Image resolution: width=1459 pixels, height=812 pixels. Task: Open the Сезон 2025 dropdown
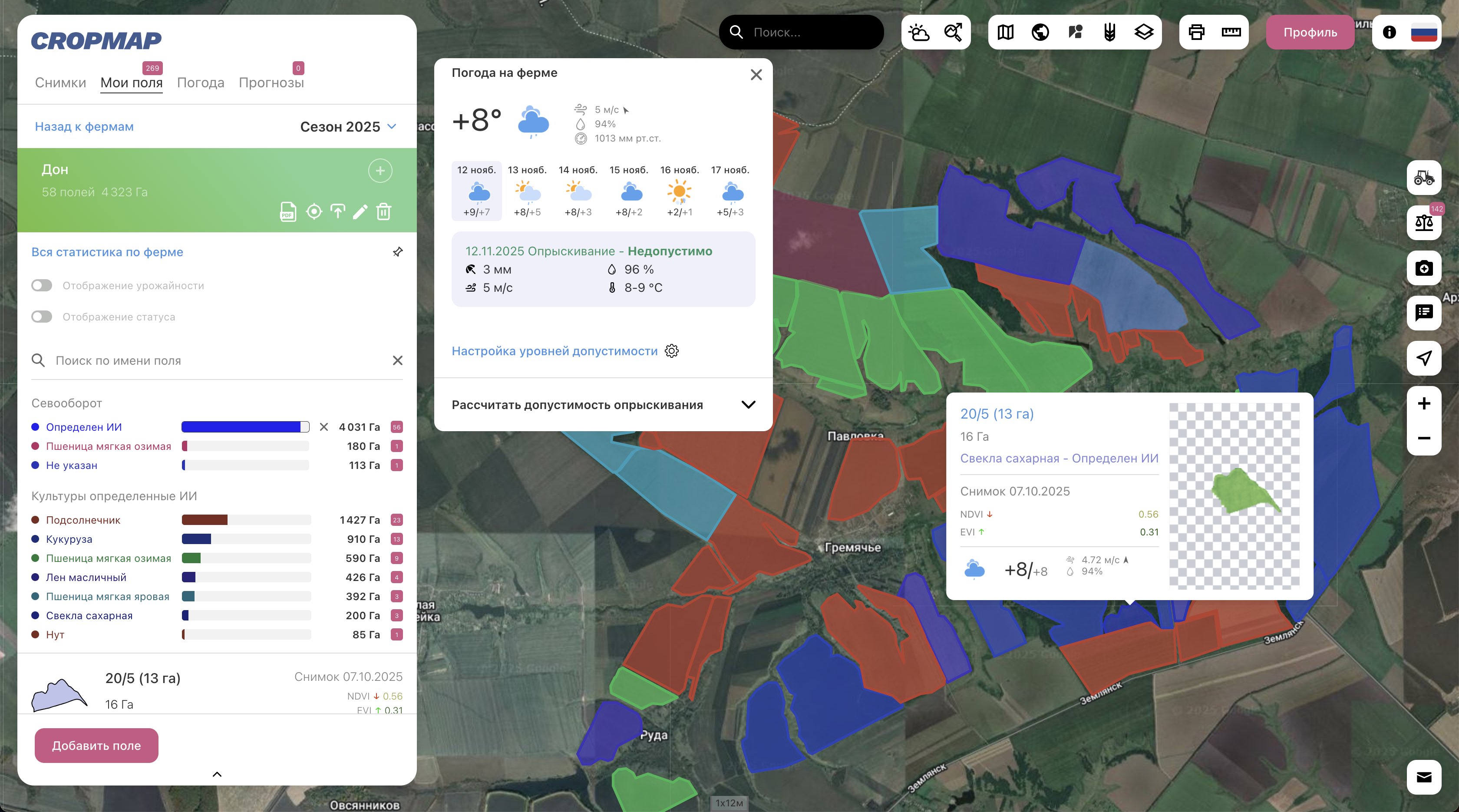tap(348, 126)
